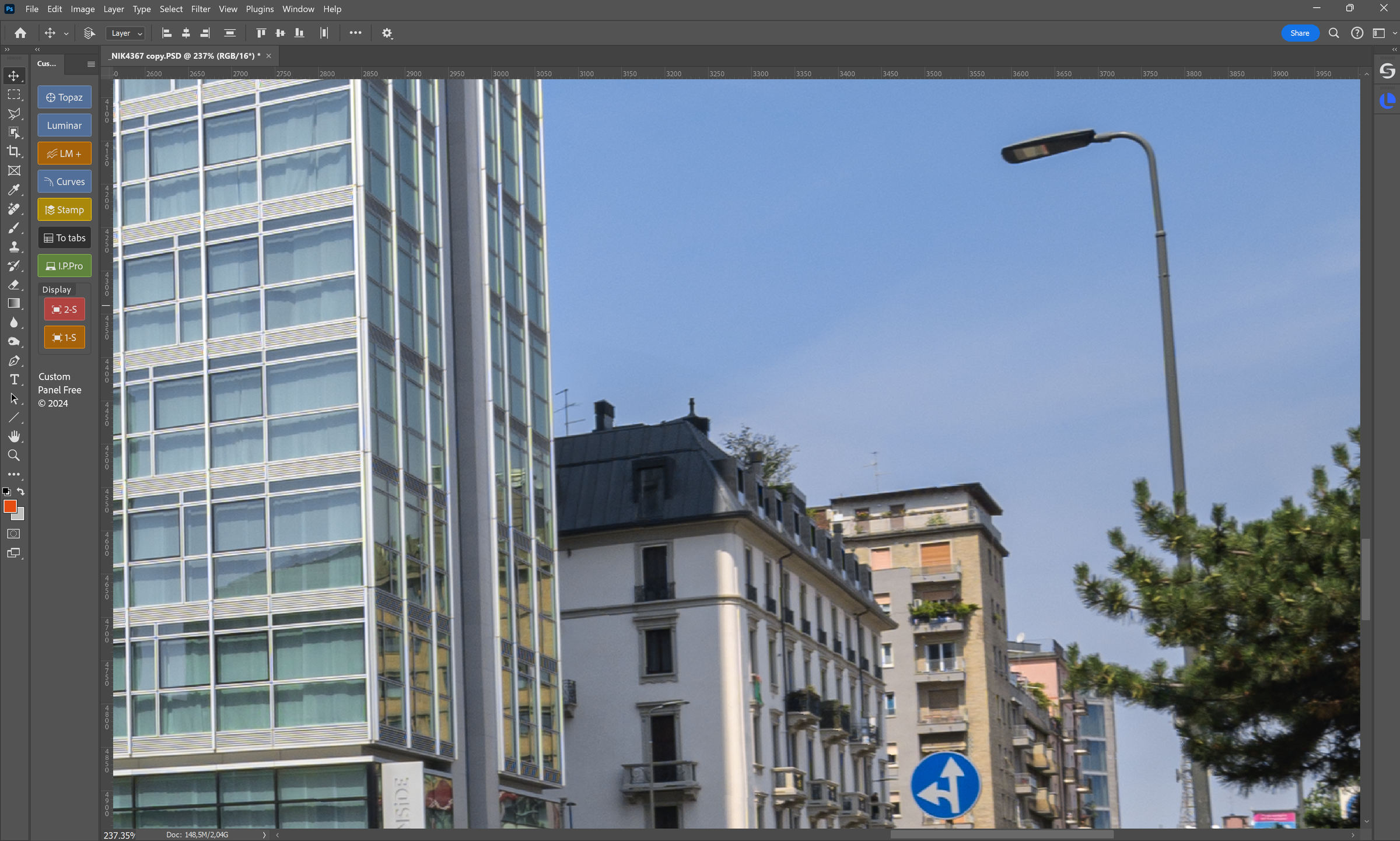Select the Crop tool

coord(15,152)
